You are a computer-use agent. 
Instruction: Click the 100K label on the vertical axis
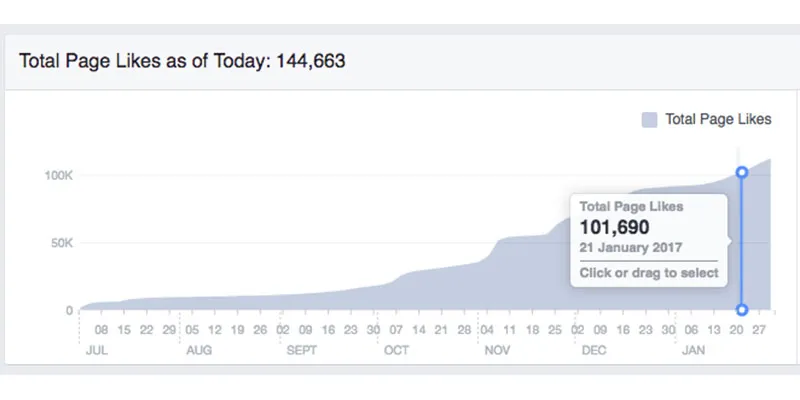[x=59, y=175]
